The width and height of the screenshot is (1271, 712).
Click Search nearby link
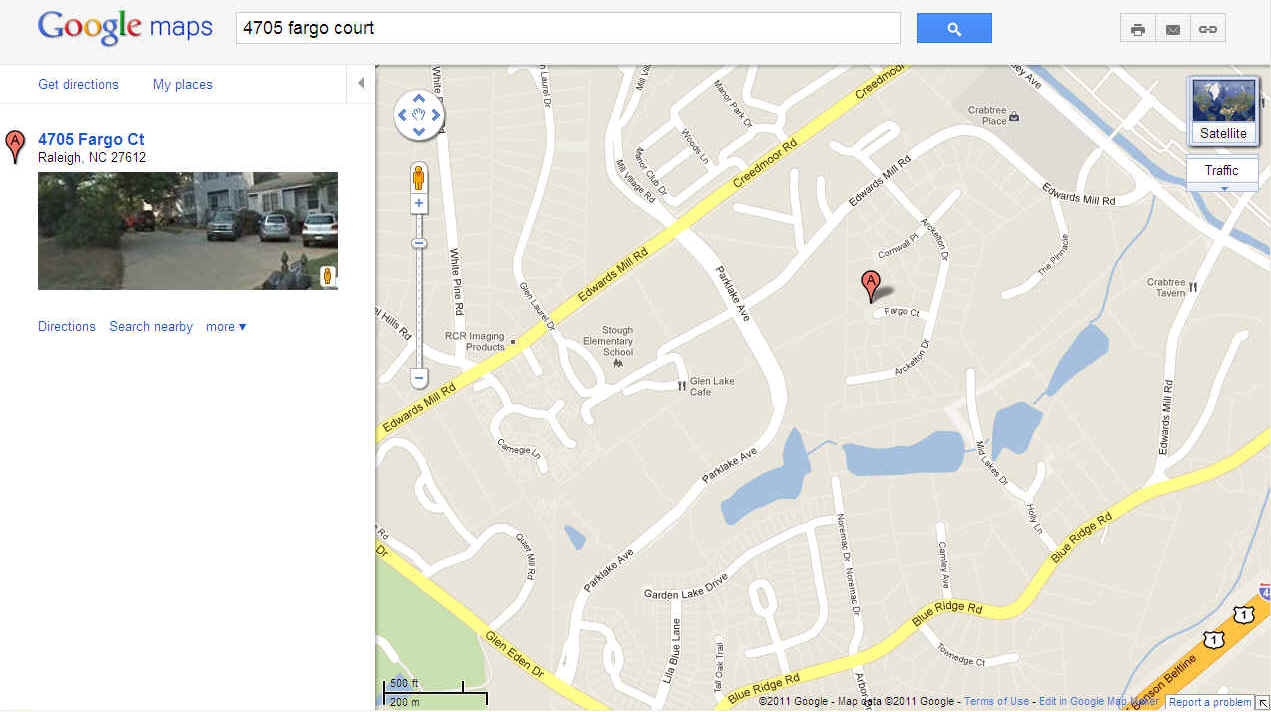(151, 327)
